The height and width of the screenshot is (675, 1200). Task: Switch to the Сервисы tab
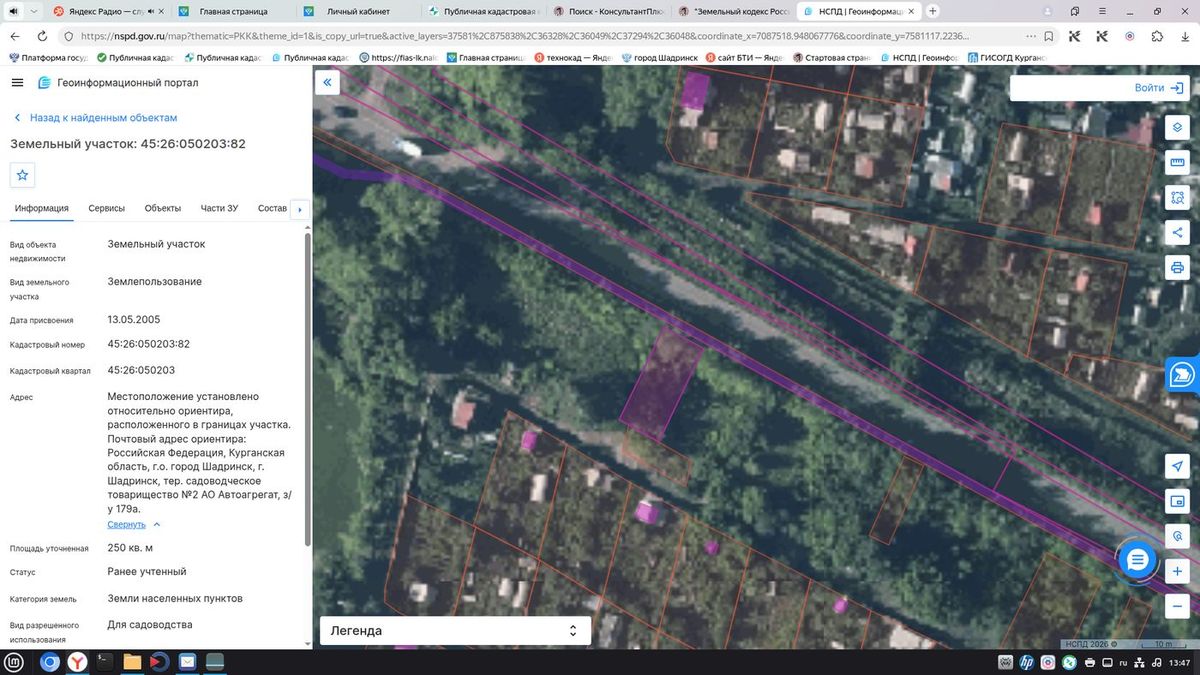(x=107, y=208)
